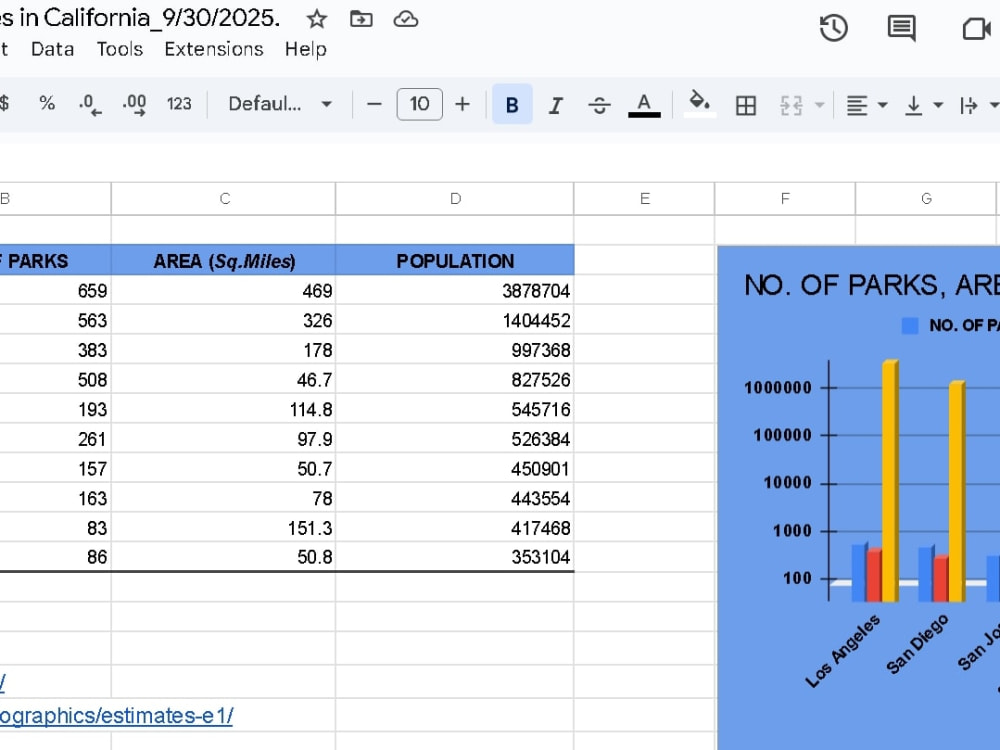This screenshot has height=750, width=1000.
Task: Format as percent
Action: tap(47, 103)
